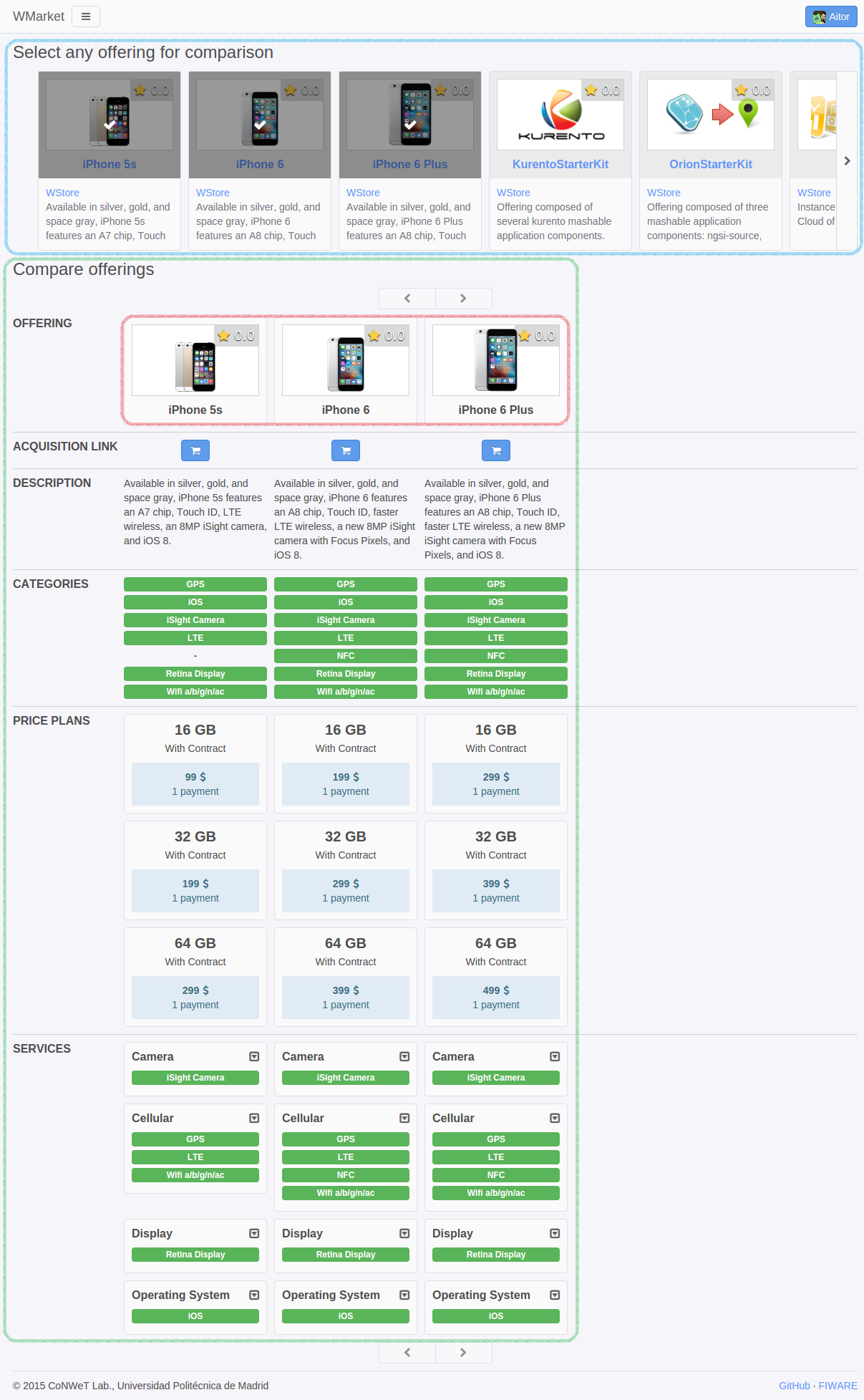Open the FIWARE footer link
The width and height of the screenshot is (864, 1400).
(x=838, y=1386)
